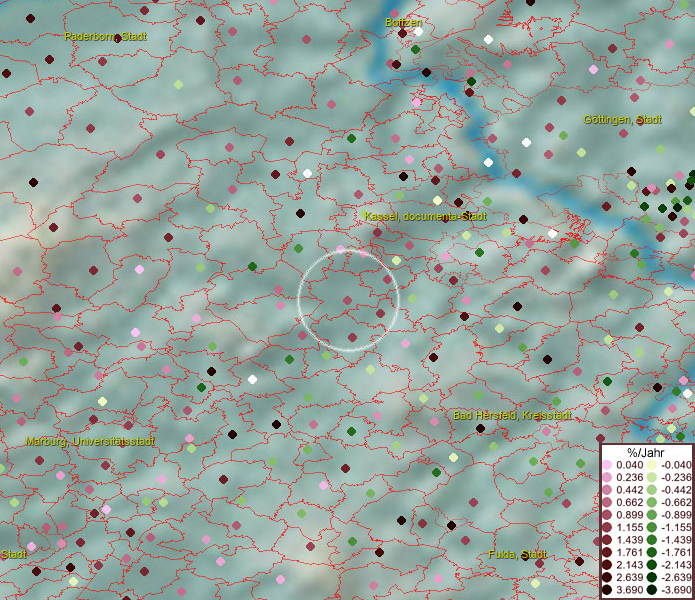Pick the light pink swatch beside 0.040
695x600 pixels.
pyautogui.click(x=607, y=465)
